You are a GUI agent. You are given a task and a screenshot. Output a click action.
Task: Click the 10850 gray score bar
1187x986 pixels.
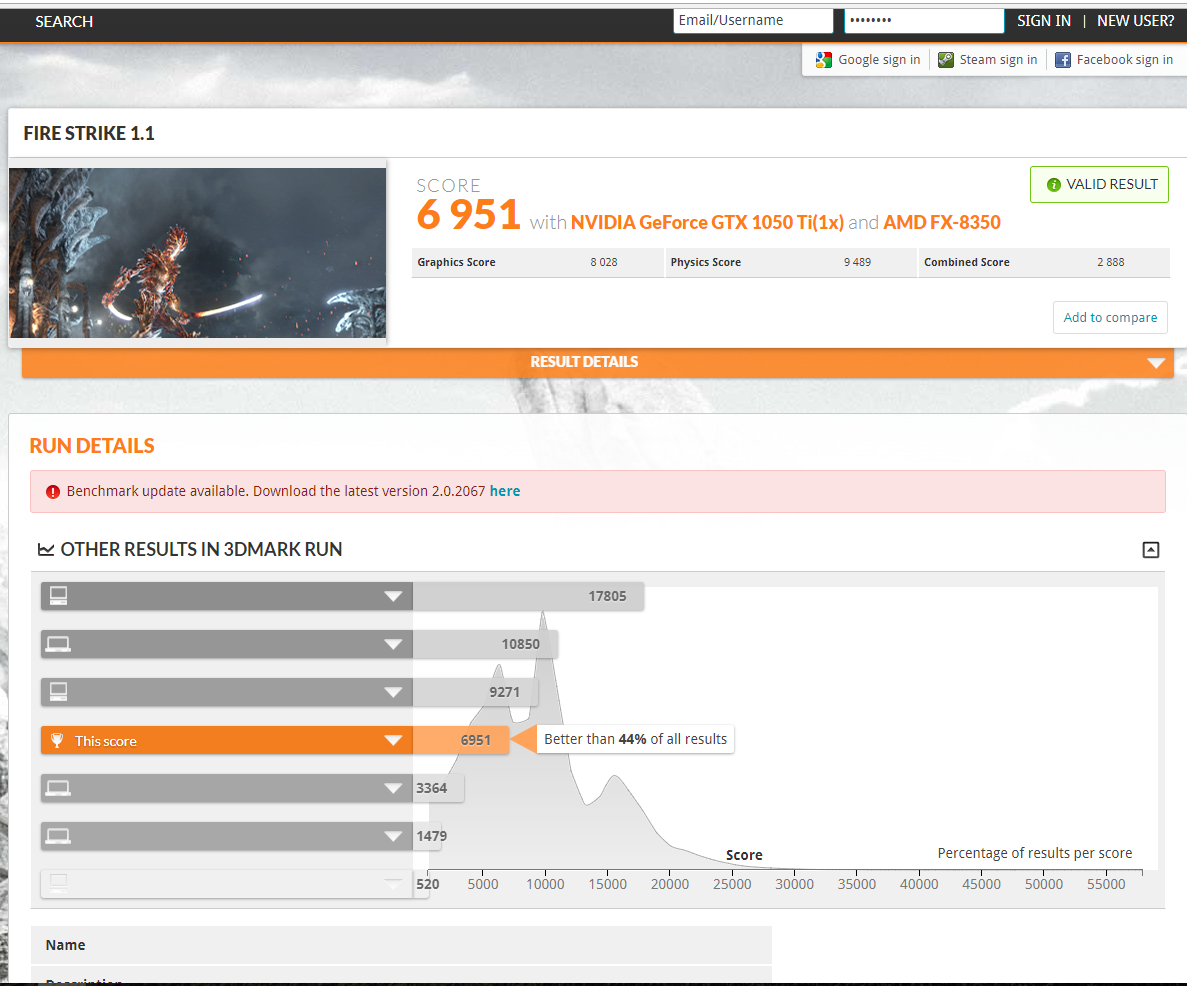click(485, 644)
